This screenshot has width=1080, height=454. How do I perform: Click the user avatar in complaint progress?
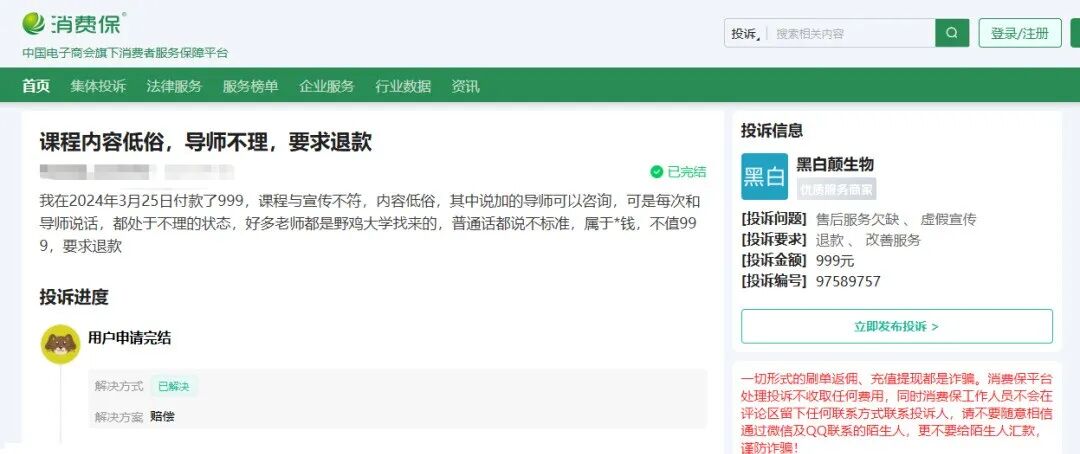(60, 344)
